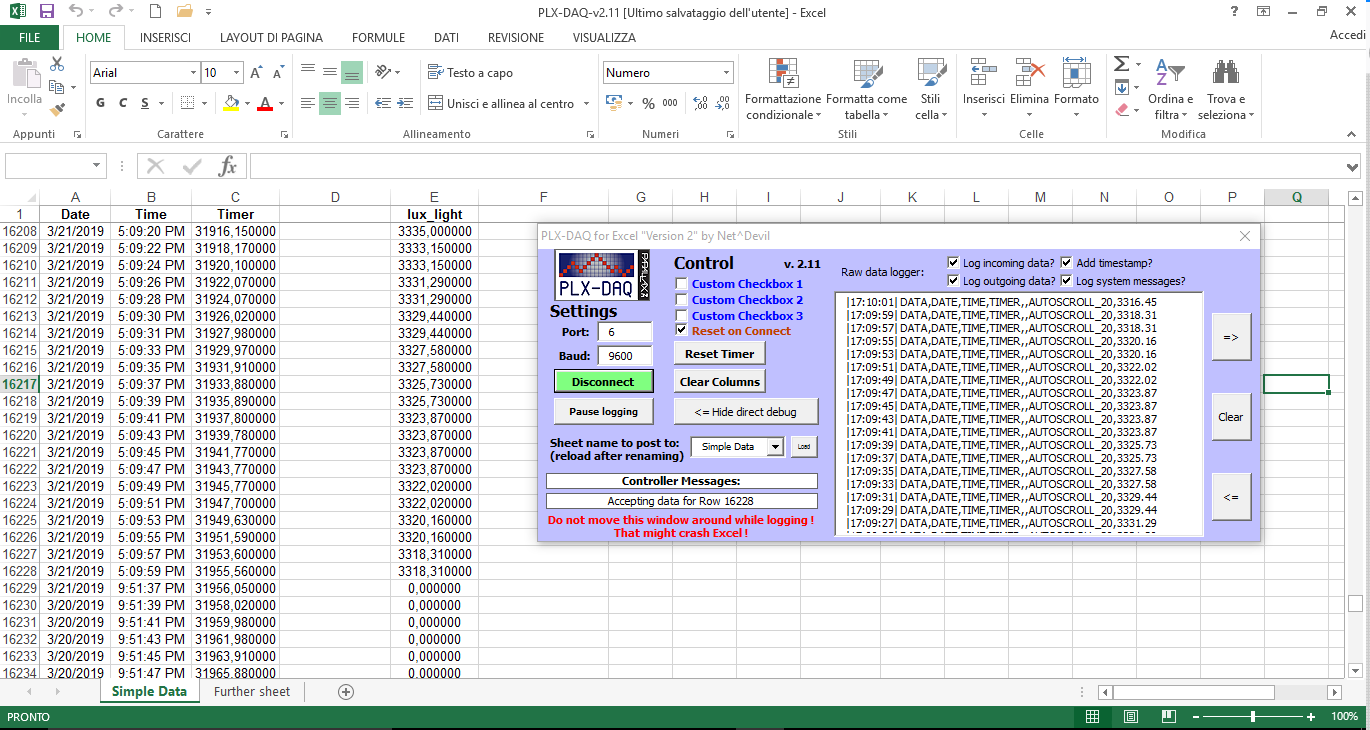
Task: Click the cell borders icon
Action: [x=188, y=103]
